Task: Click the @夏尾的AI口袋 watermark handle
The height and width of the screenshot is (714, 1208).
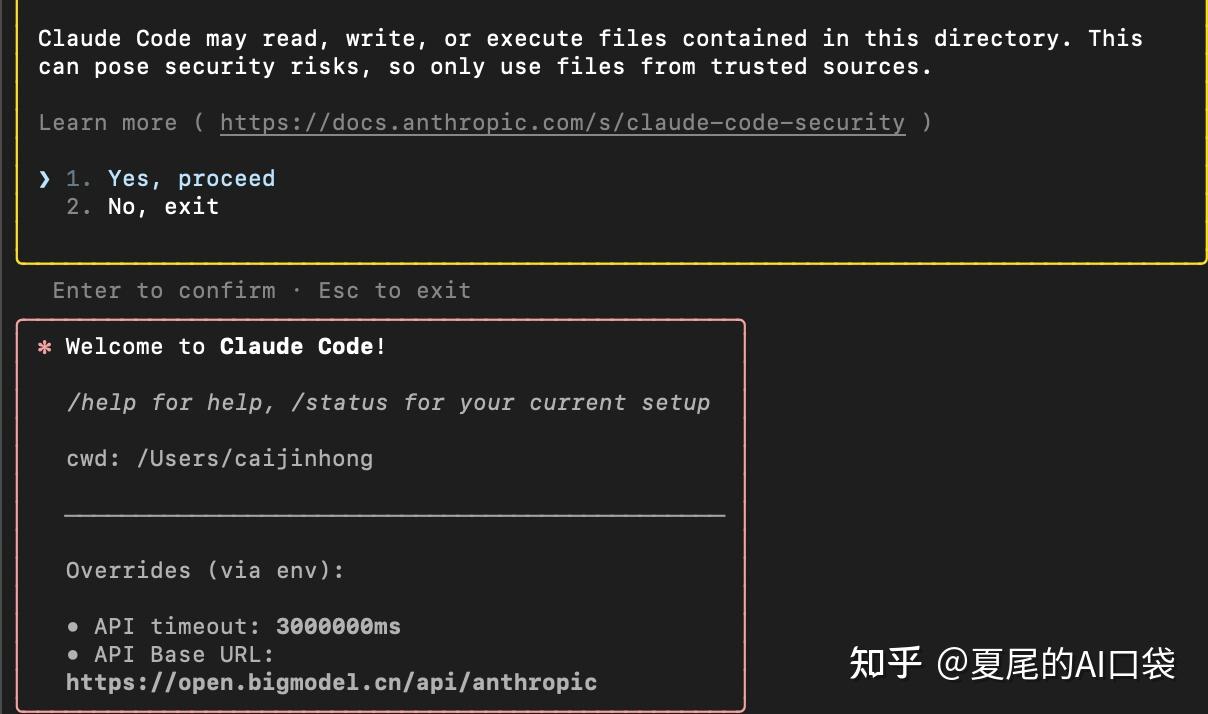Action: 1055,662
